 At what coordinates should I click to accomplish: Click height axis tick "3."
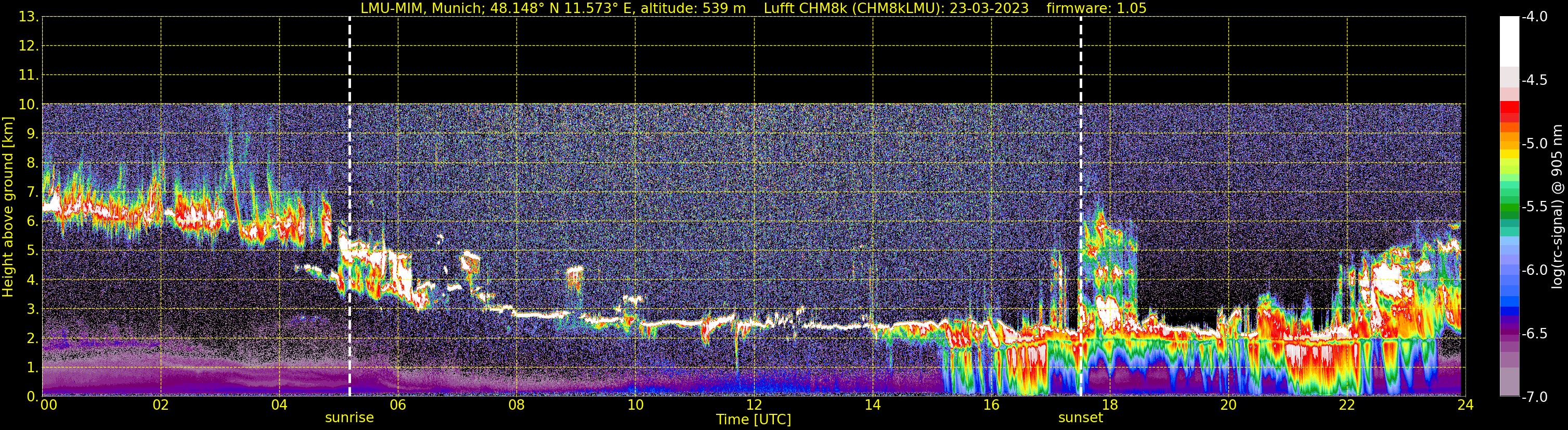tap(32, 309)
